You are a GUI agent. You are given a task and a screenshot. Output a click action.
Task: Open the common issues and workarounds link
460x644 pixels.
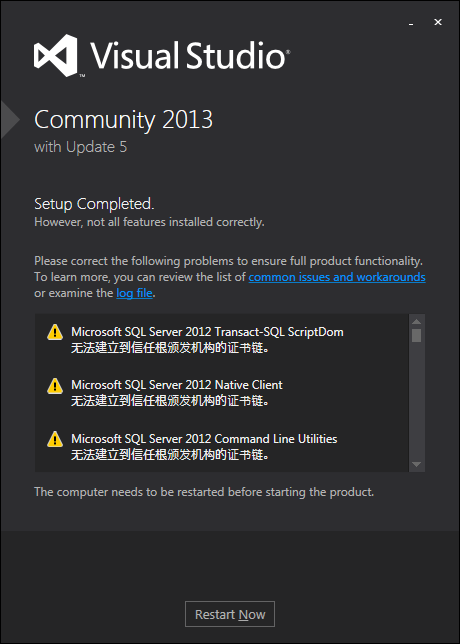pyautogui.click(x=337, y=277)
